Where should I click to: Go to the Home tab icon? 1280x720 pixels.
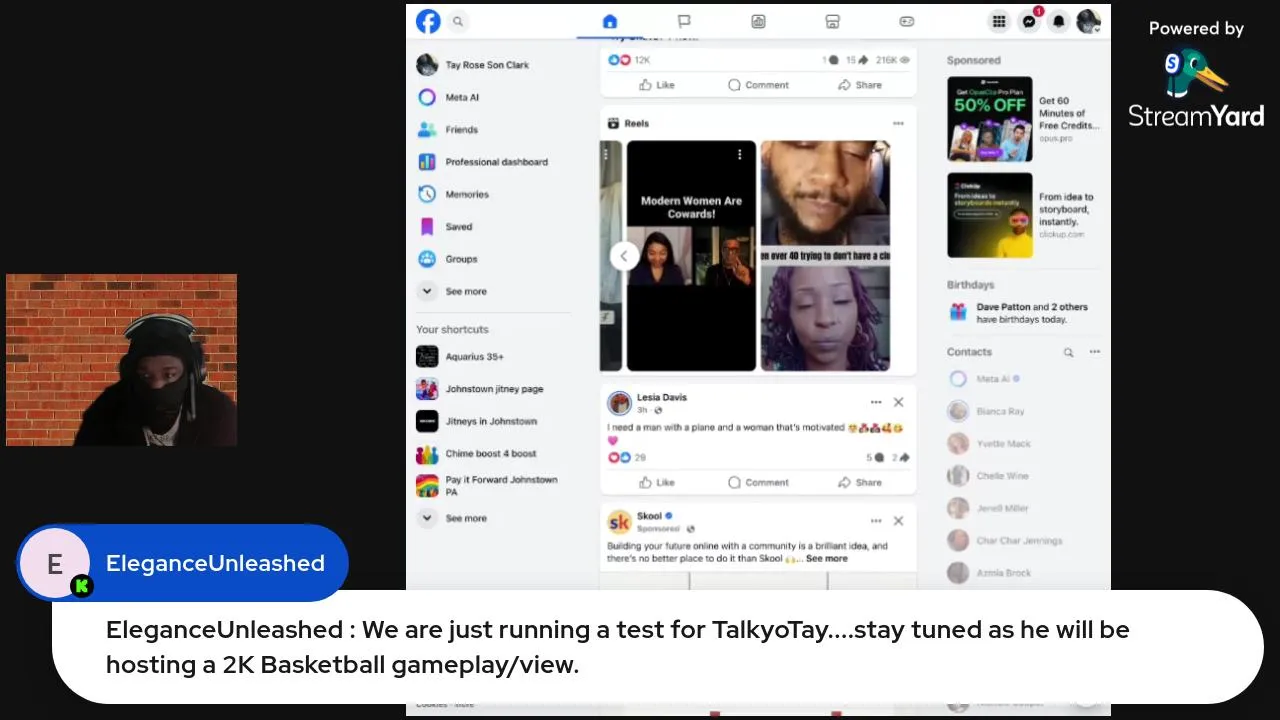tap(610, 21)
